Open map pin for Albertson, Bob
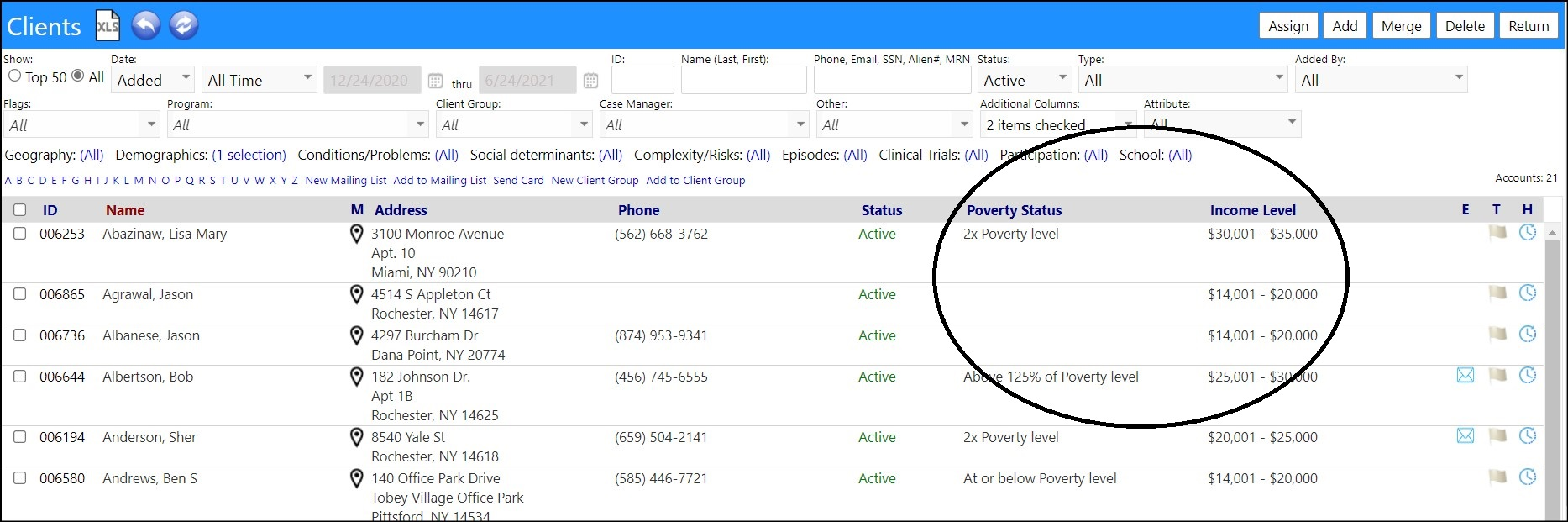The height and width of the screenshot is (522, 1568). 356,377
